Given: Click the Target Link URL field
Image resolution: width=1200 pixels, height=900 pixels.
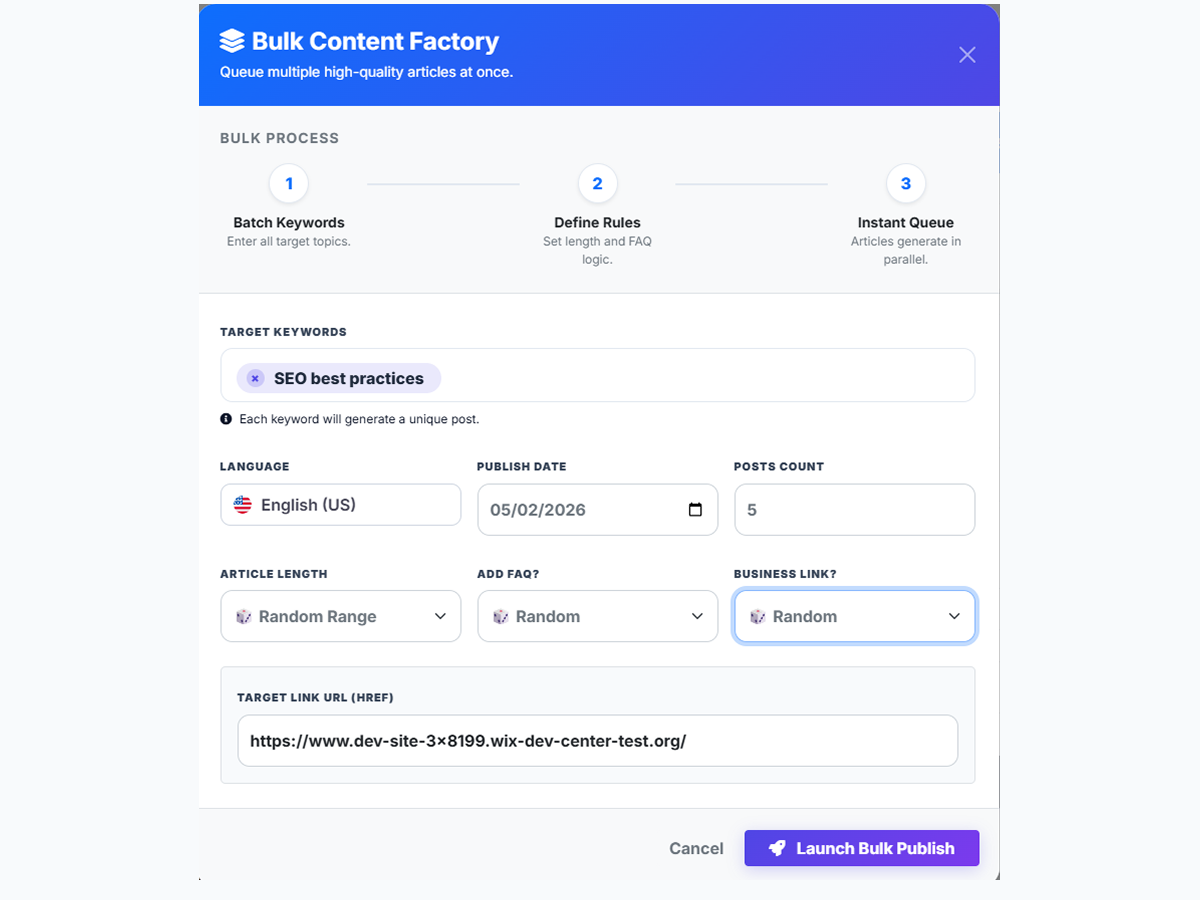Looking at the screenshot, I should click(597, 741).
